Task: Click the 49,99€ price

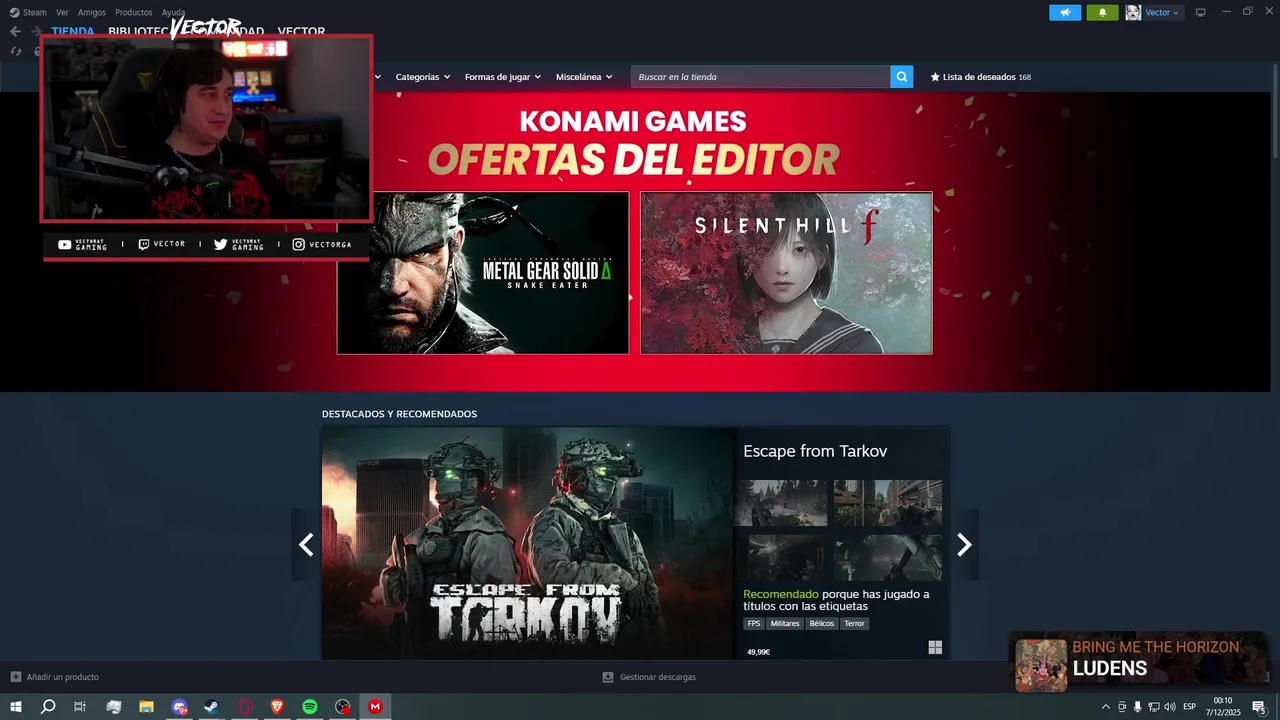Action: [759, 652]
